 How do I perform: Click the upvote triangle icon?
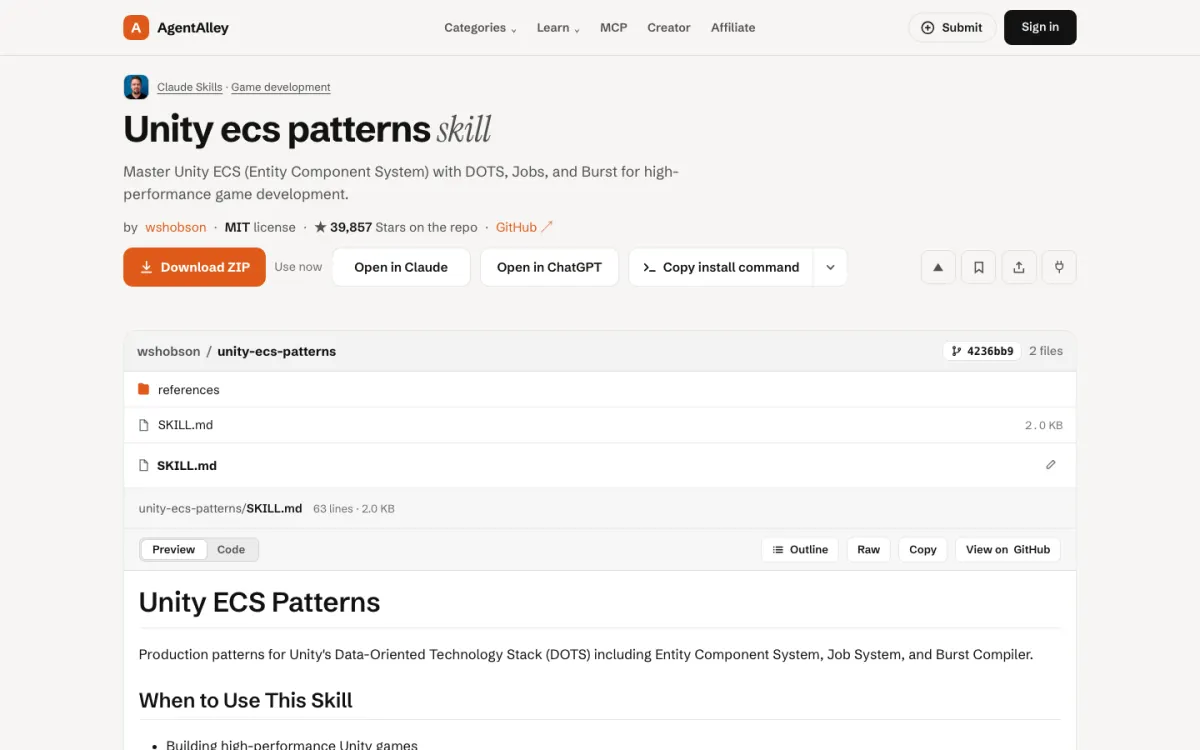tap(938, 267)
